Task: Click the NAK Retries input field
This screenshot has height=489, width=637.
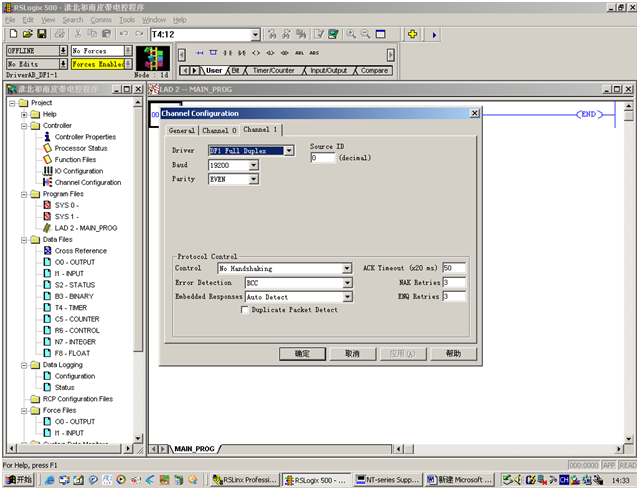Action: coord(454,282)
